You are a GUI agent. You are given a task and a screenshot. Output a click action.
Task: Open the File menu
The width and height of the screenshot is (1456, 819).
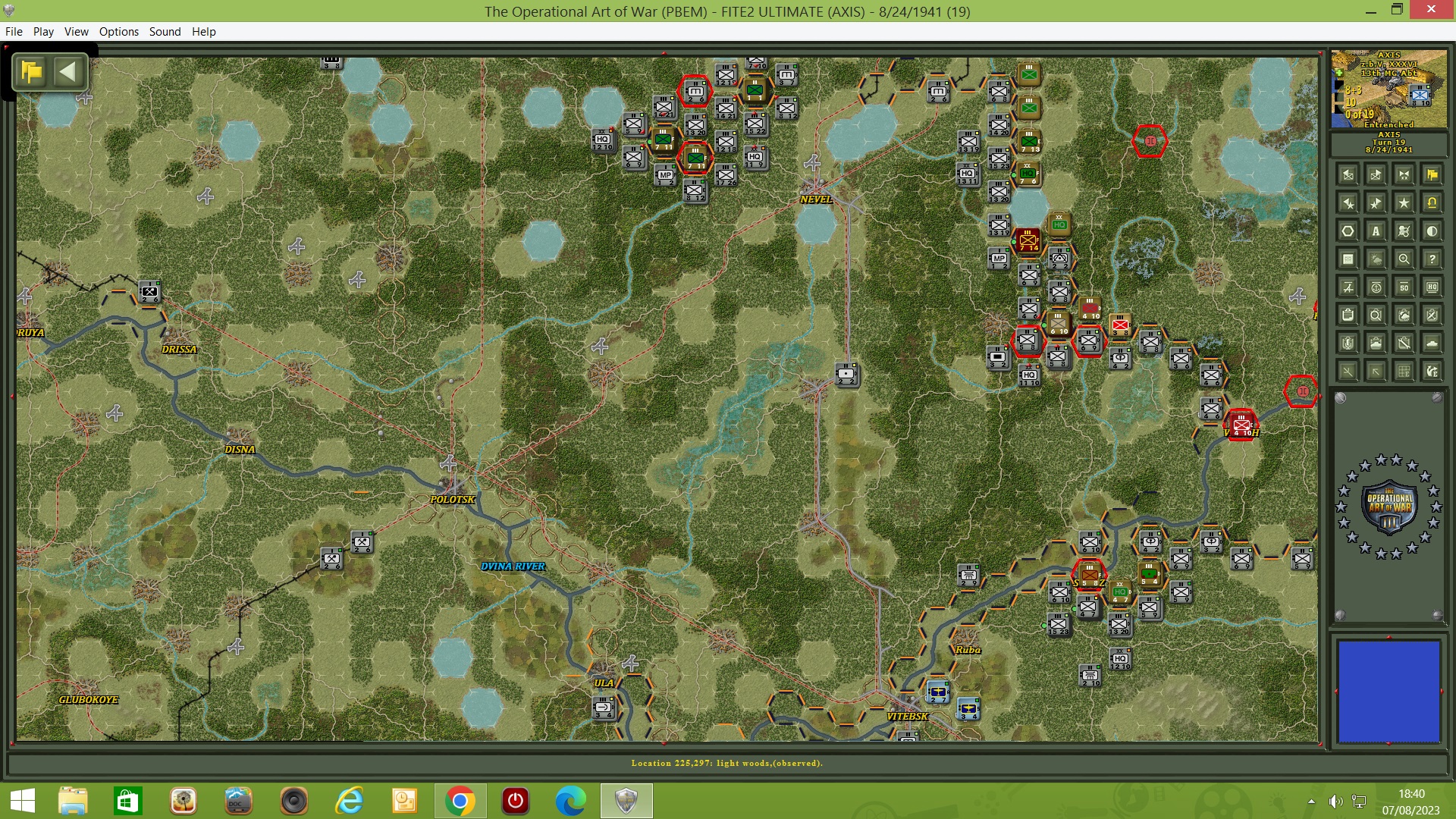[x=14, y=31]
